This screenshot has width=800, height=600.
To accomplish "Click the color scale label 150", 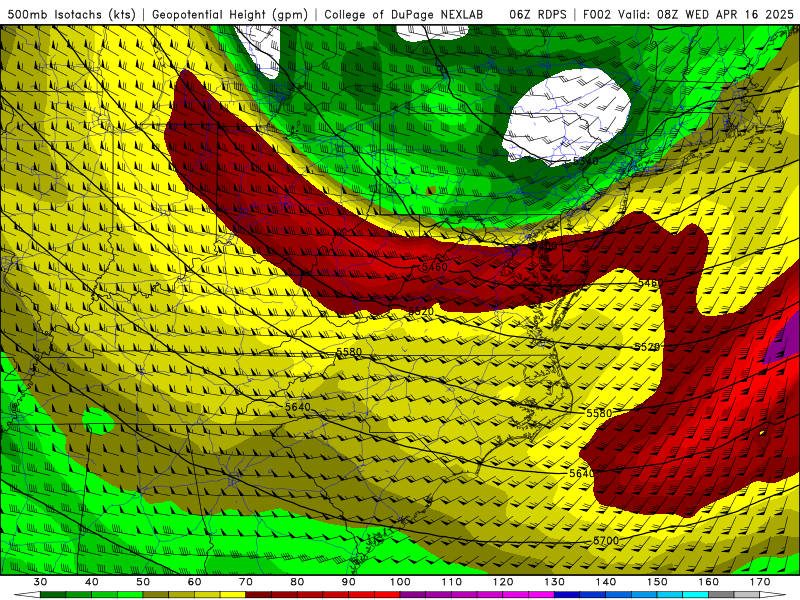I will tap(657, 582).
